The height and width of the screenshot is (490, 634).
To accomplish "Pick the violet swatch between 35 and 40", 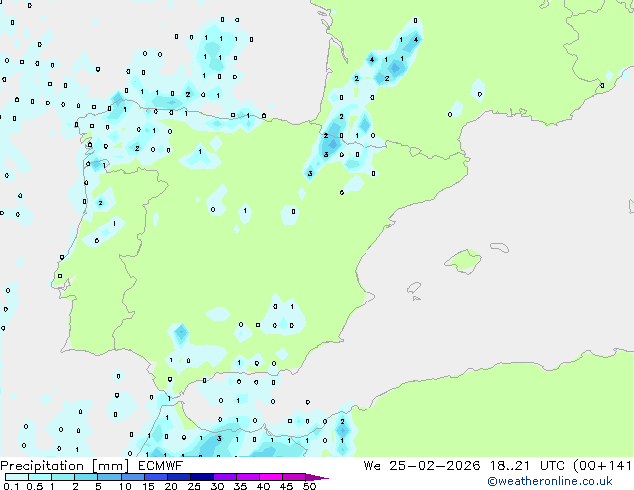I will 248,477.
